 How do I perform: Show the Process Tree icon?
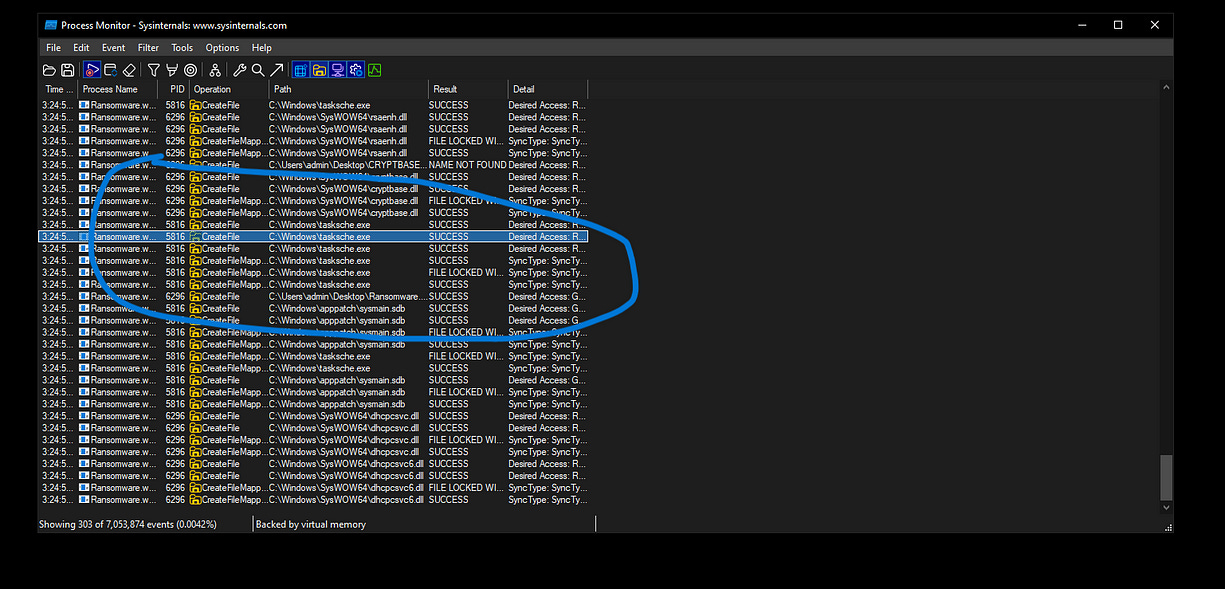point(215,70)
